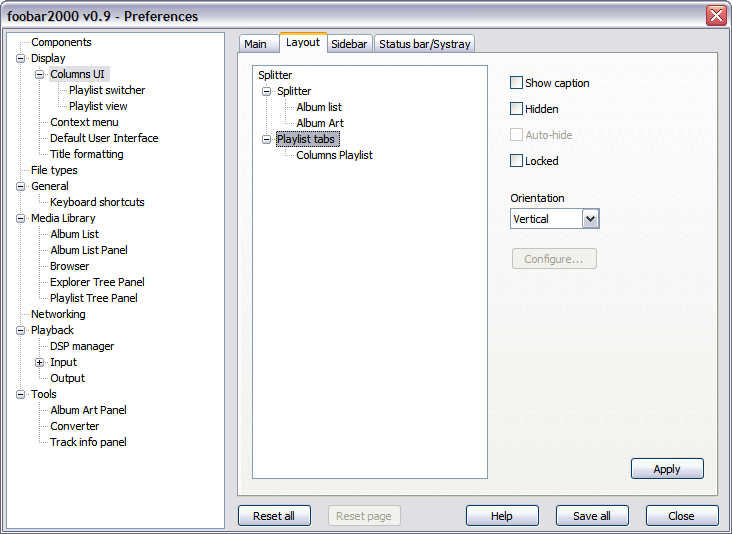Collapse the General tree node

[x=21, y=186]
